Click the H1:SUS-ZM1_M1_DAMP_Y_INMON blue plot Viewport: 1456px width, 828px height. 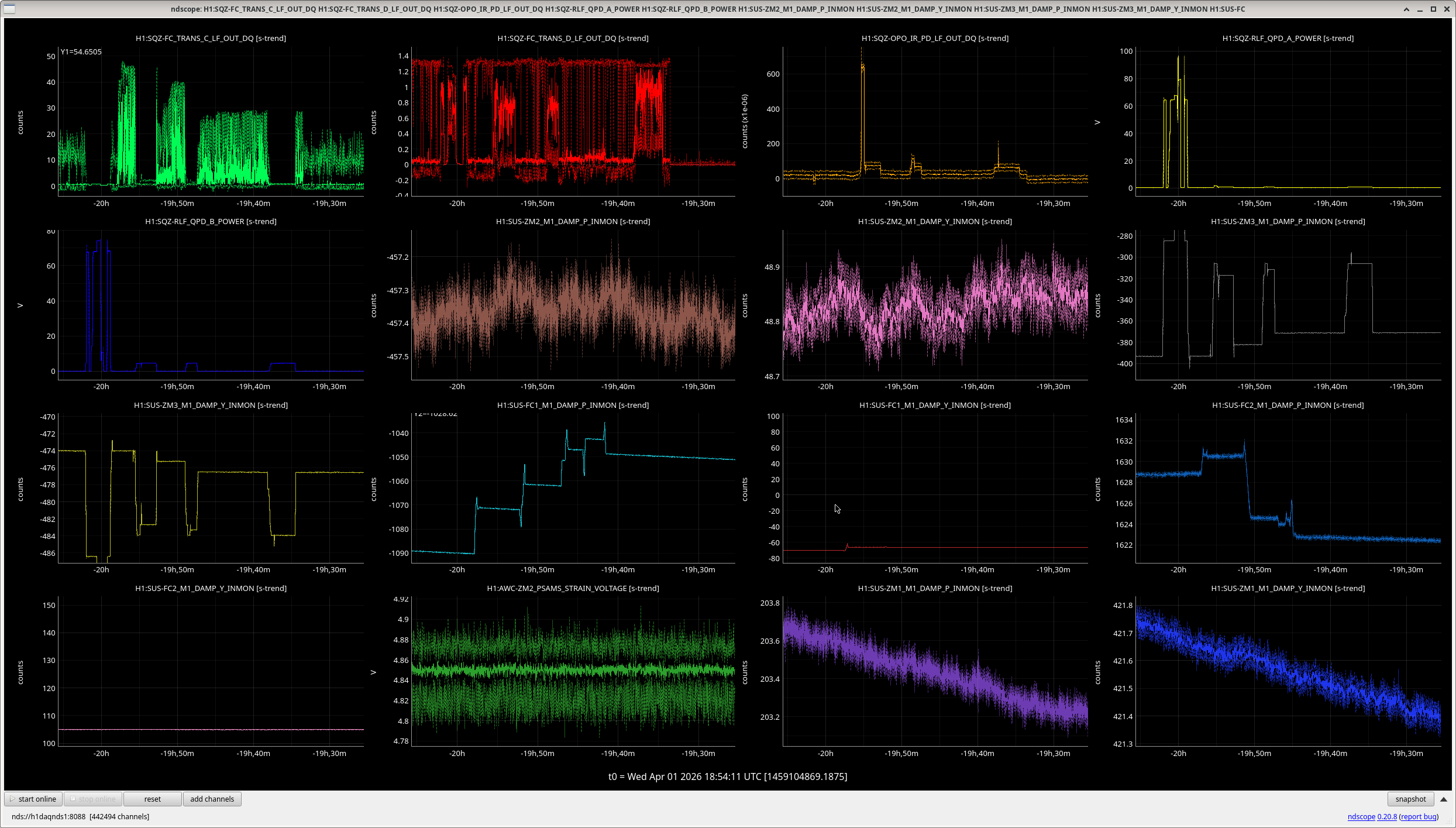click(1288, 671)
